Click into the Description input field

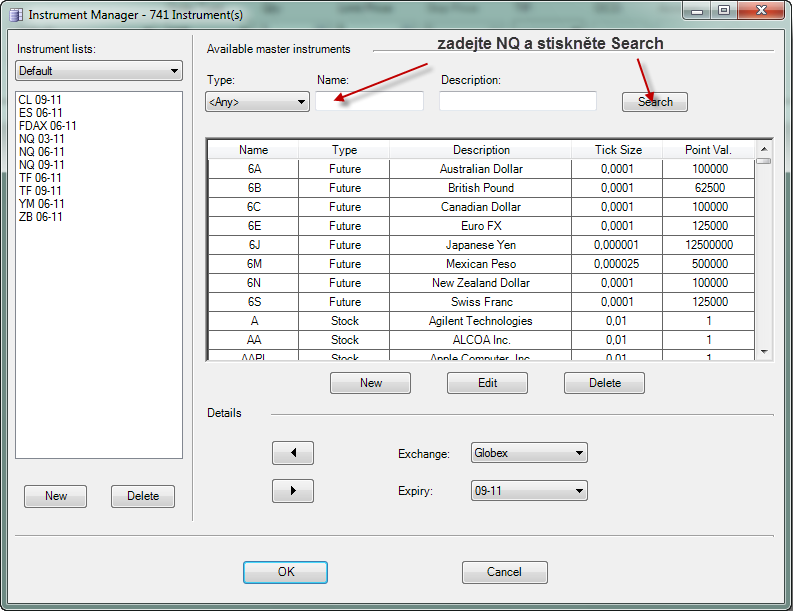coord(518,101)
